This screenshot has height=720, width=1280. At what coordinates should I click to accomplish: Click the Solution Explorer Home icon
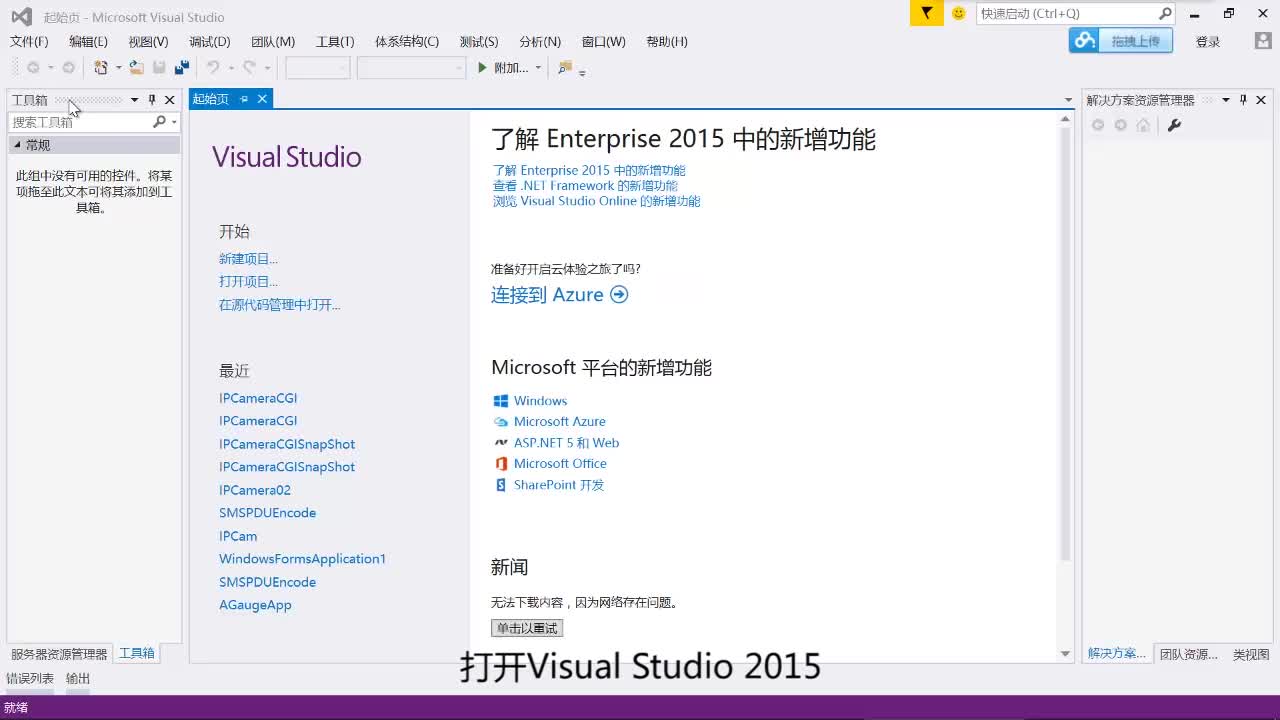point(1143,125)
